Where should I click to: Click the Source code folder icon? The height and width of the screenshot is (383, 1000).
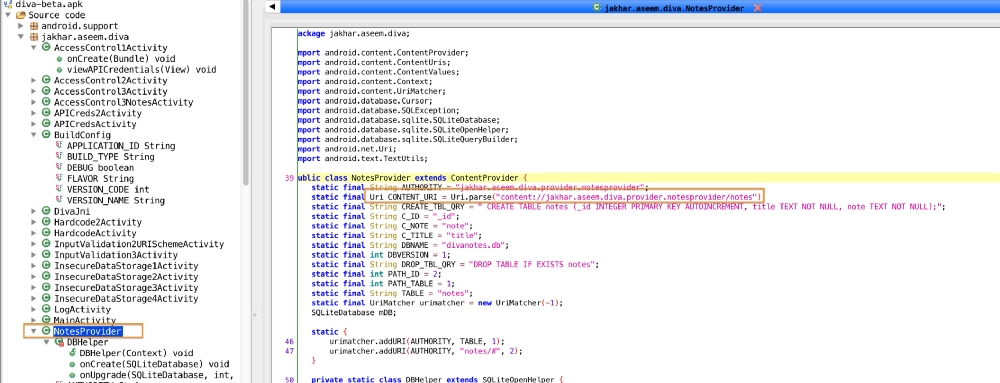(x=21, y=15)
